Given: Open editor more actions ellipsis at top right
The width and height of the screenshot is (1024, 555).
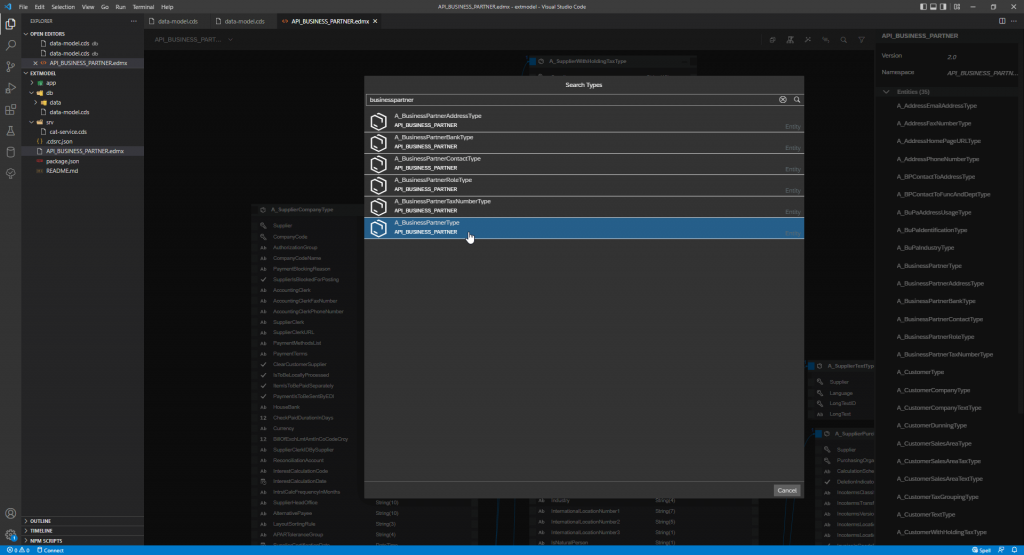Looking at the screenshot, I should [x=1014, y=21].
